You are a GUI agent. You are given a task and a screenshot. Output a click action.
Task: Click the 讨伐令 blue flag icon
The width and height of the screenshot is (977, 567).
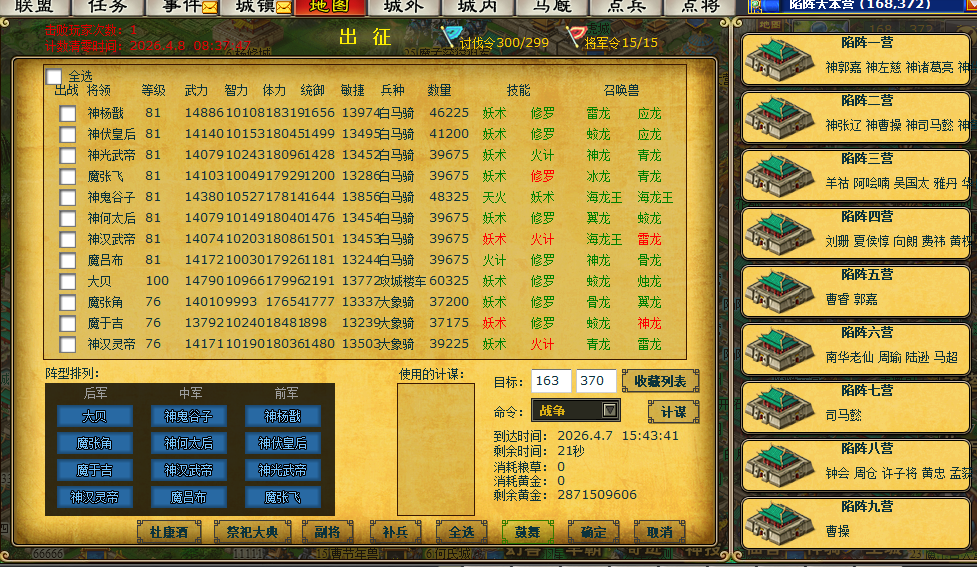[449, 38]
